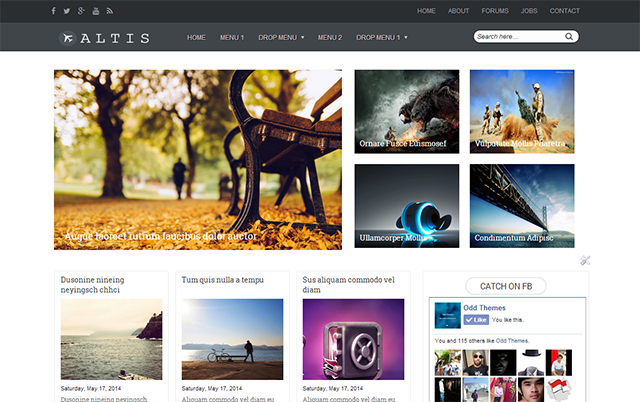
Task: Expand the DROP MENU arrow
Action: coord(302,38)
